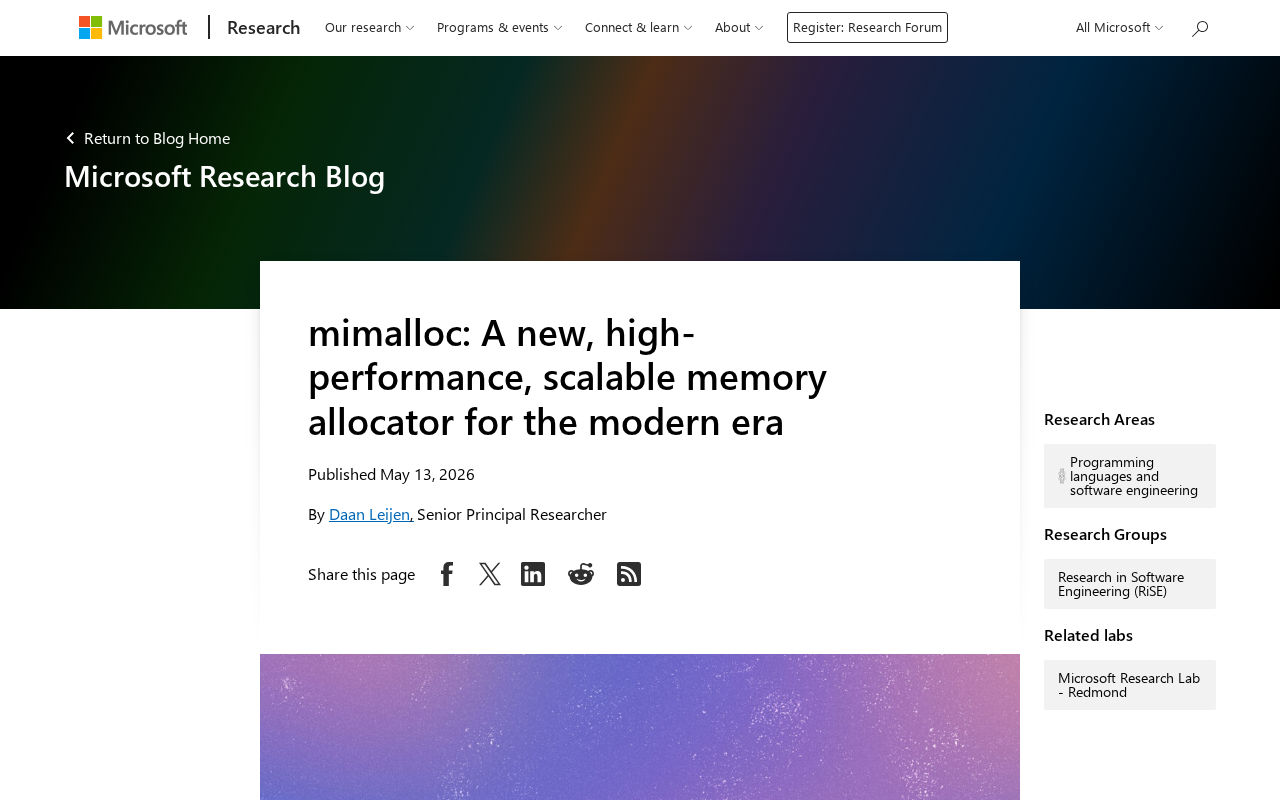This screenshot has height=800, width=1280.
Task: Expand the Programs & events menu
Action: [500, 28]
